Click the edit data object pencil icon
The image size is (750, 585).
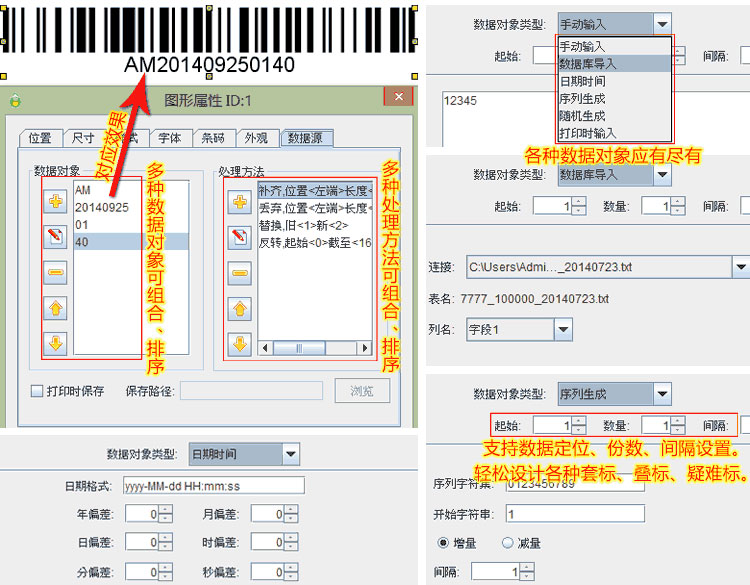[56, 237]
